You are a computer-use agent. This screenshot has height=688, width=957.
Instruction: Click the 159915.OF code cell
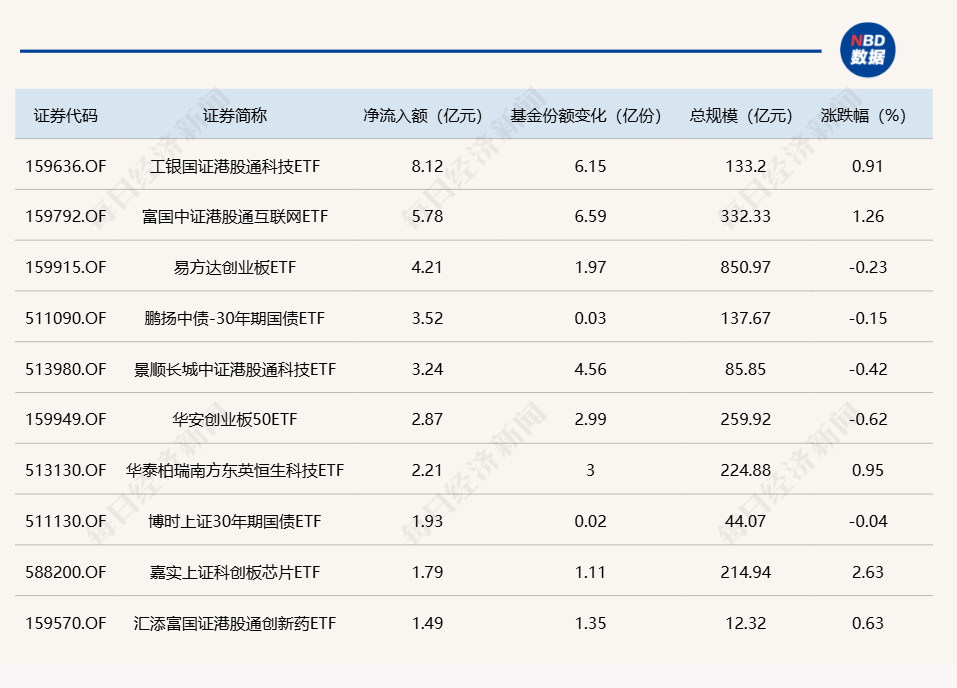[x=66, y=267]
